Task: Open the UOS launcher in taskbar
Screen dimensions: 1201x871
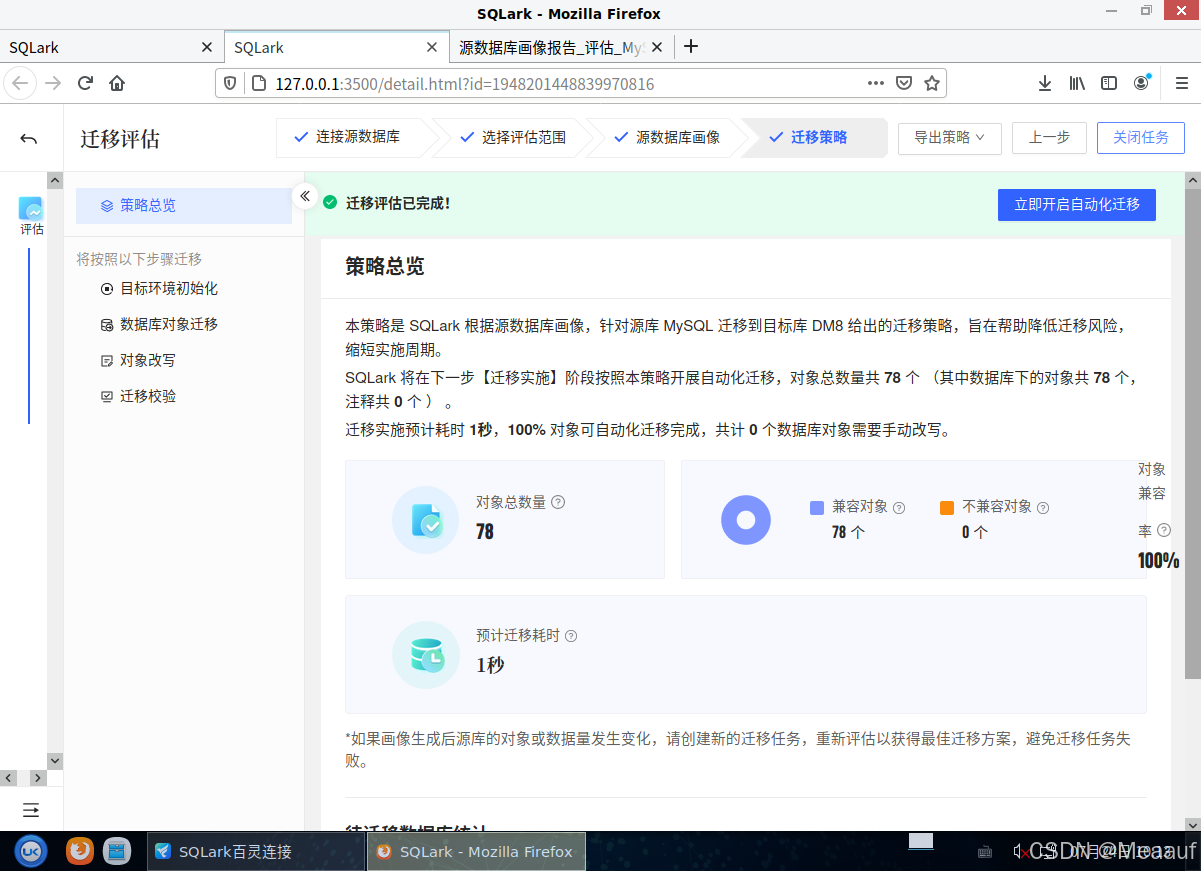Action: 31,851
